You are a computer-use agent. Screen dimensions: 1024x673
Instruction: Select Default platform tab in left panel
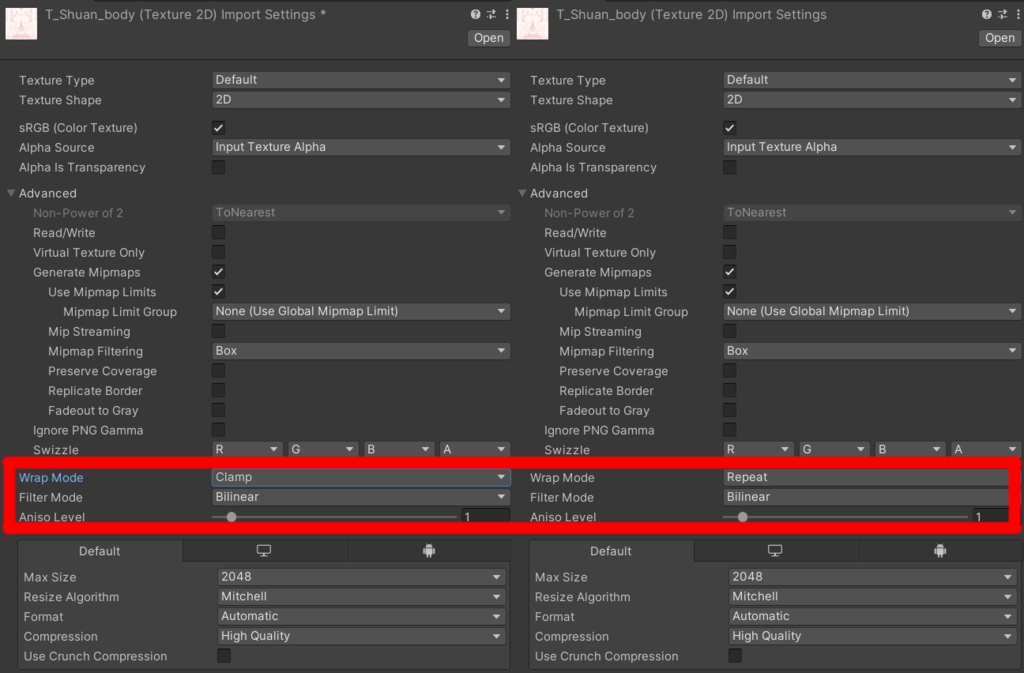tap(99, 551)
